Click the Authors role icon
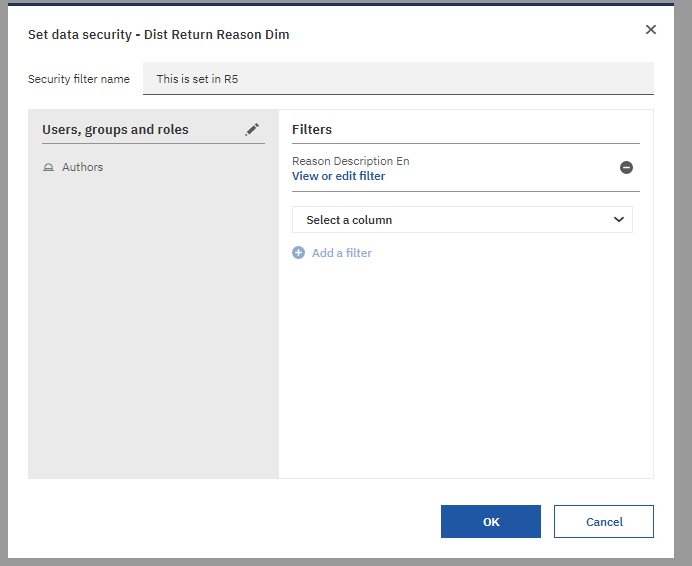 (48, 168)
